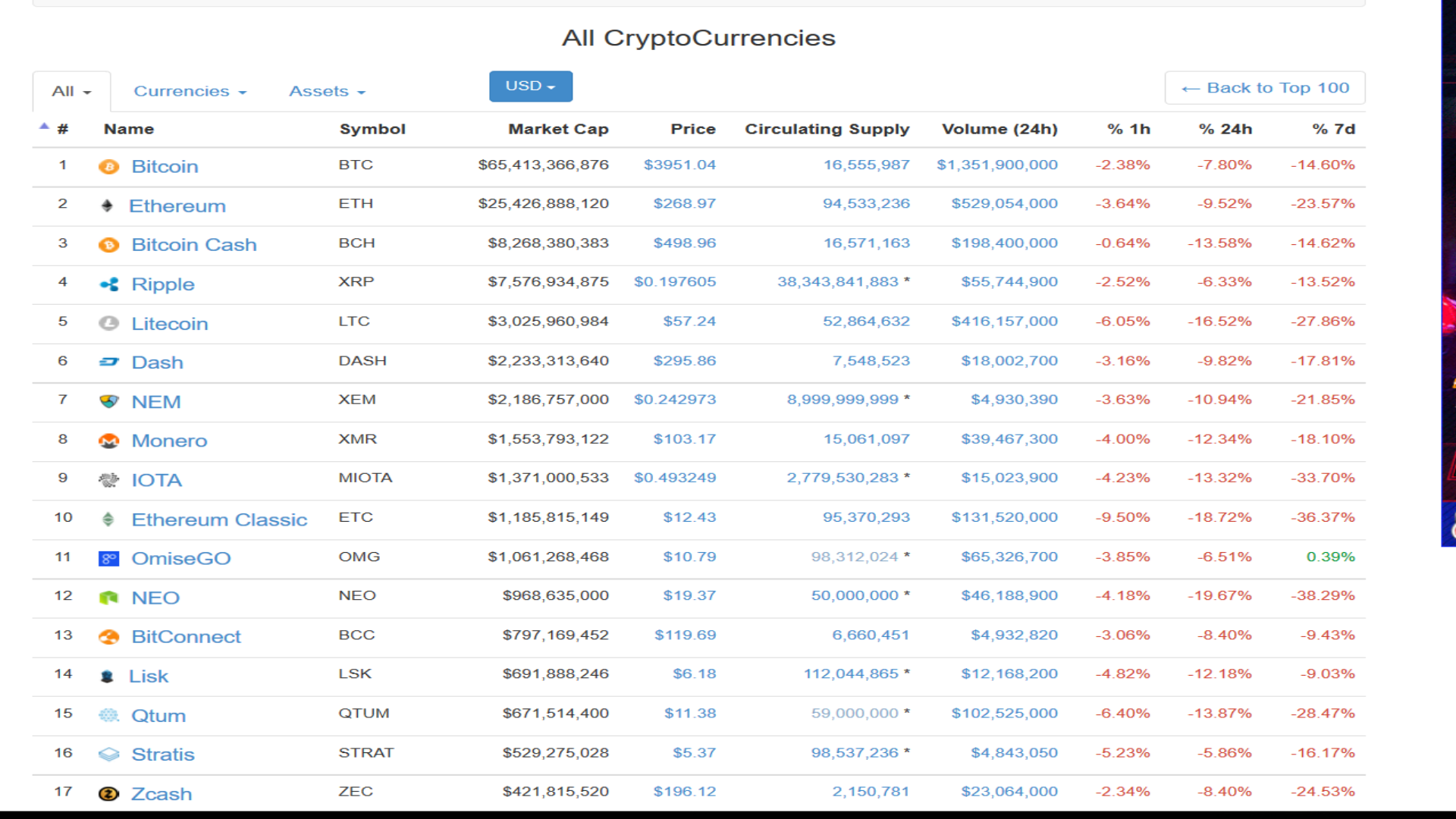Open the Ethereum Classic name link

click(219, 520)
